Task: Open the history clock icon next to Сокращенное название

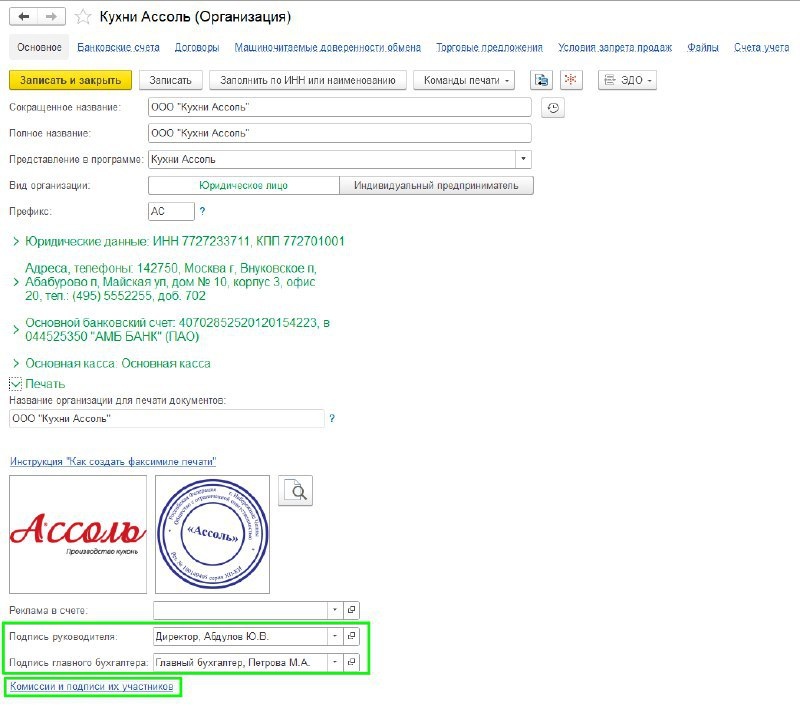Action: pos(553,108)
